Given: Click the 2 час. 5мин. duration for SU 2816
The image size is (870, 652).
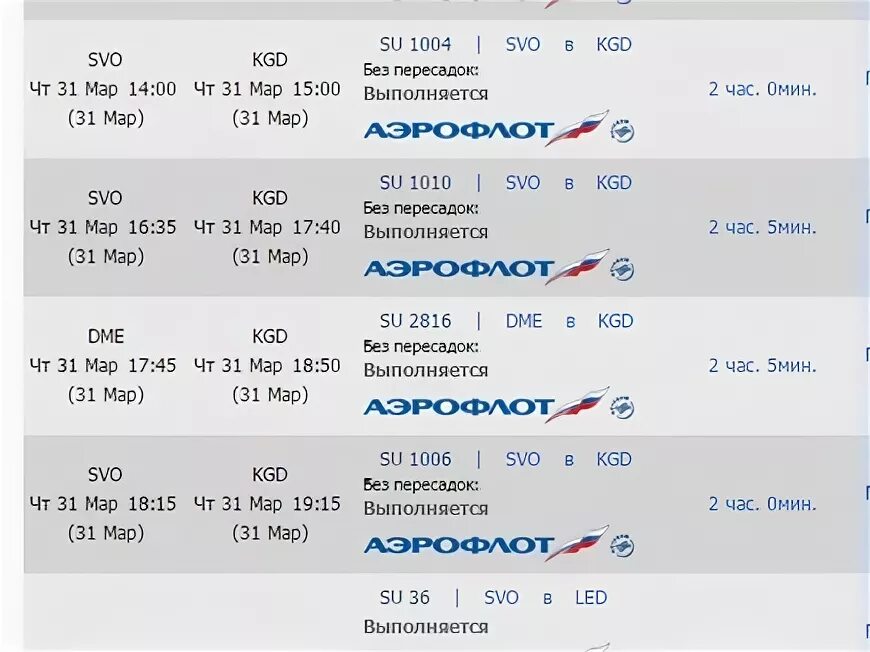Looking at the screenshot, I should 762,366.
